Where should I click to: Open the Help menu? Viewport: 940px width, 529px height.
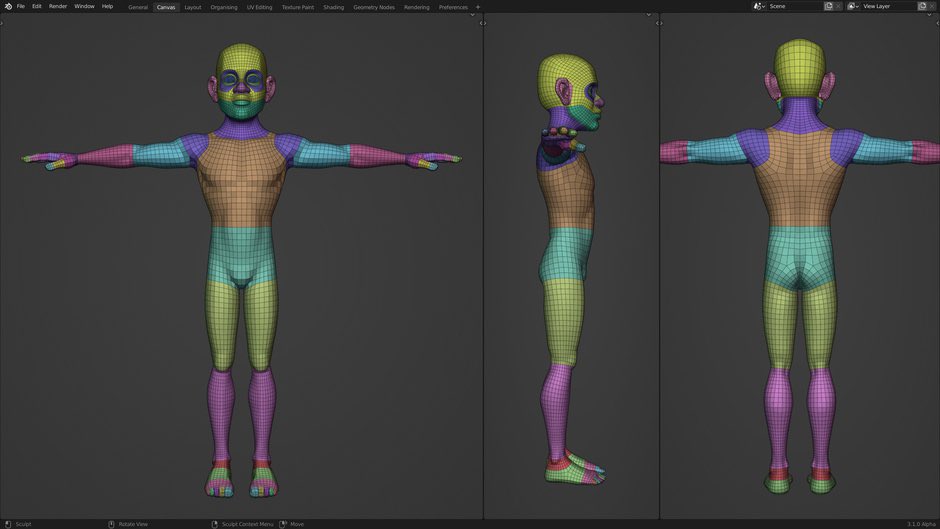click(107, 6)
